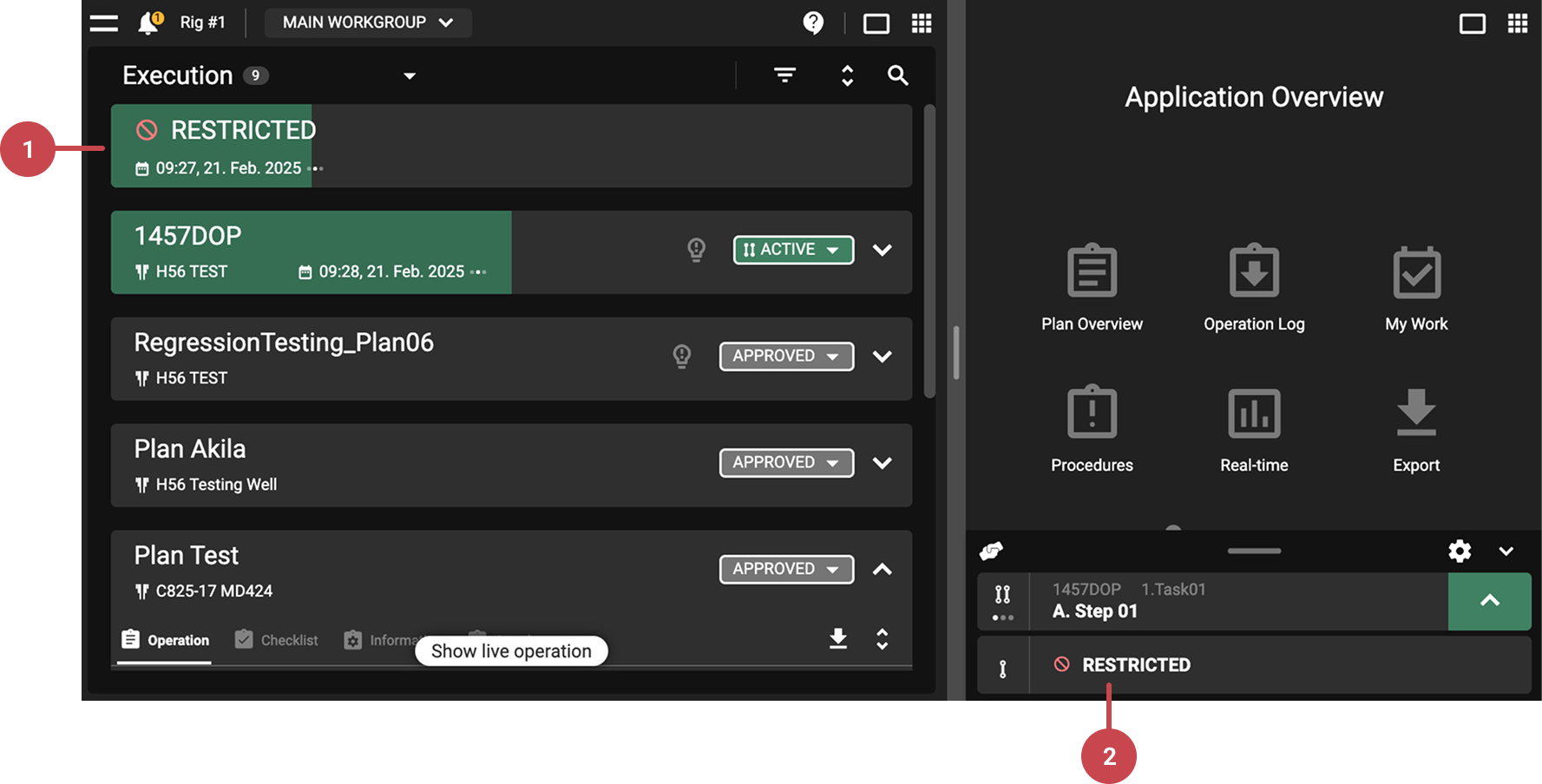Open notifications bell with alert badge

point(149,23)
